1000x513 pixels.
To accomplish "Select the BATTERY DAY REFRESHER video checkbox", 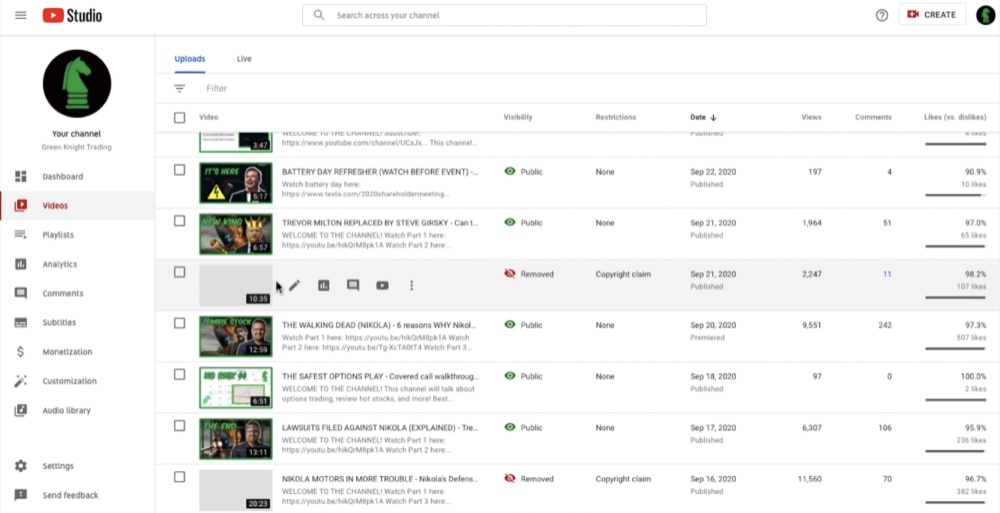I will (x=180, y=170).
